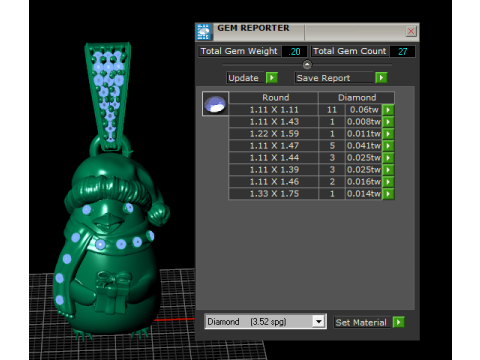Click the Total Gem Count value 27
Image resolution: width=480 pixels, height=360 pixels.
[x=403, y=51]
